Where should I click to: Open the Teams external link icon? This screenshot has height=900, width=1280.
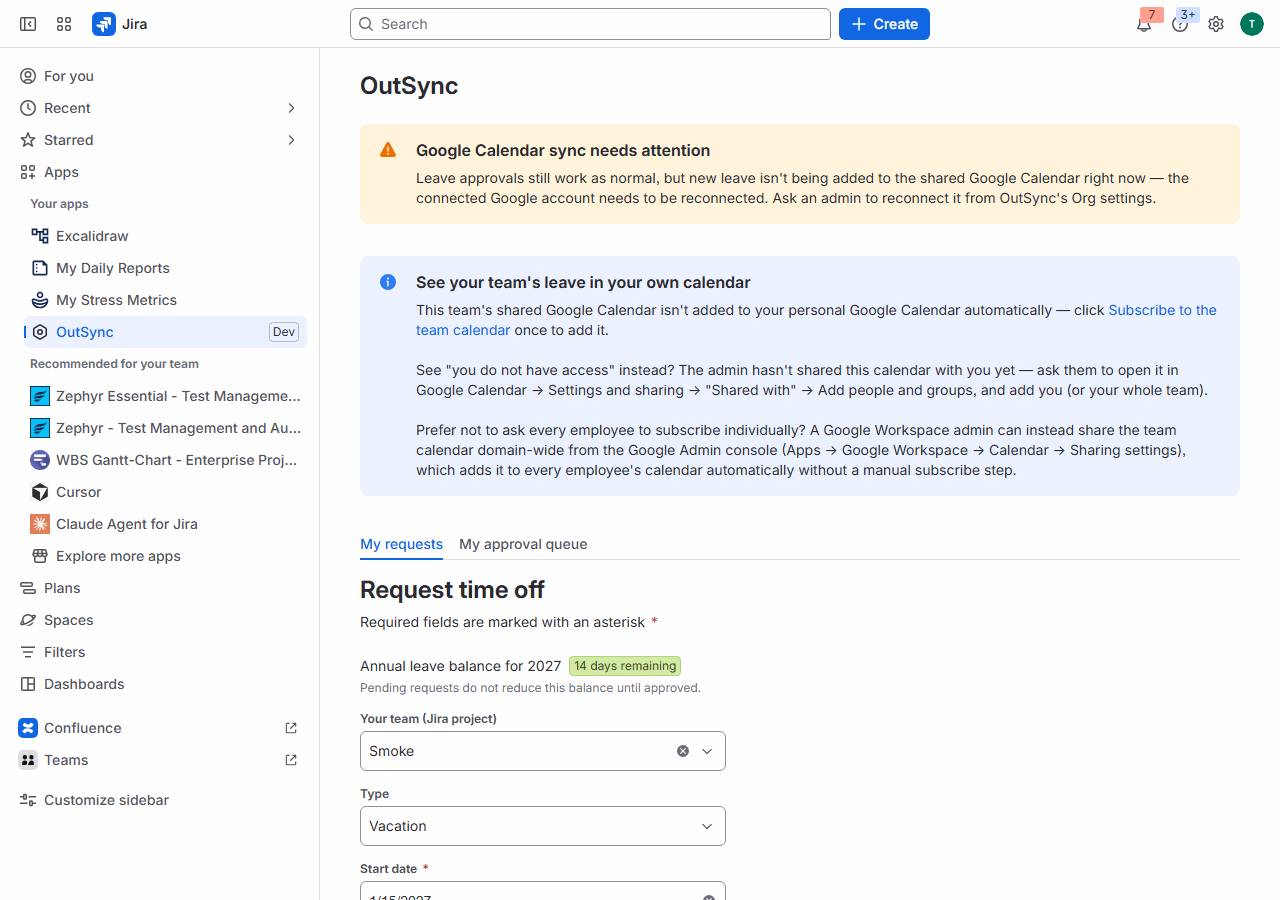coord(291,760)
